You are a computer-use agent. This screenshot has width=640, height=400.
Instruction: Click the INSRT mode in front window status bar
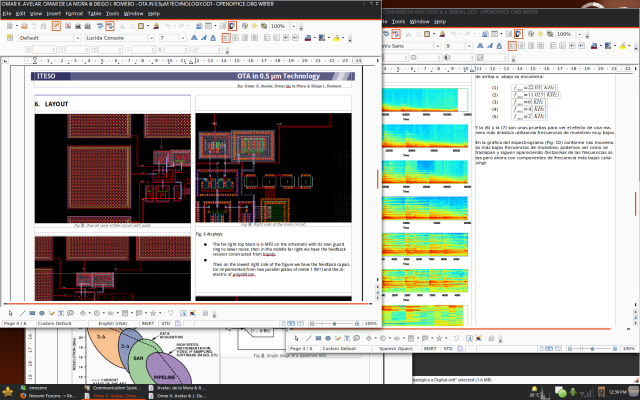[x=148, y=323]
